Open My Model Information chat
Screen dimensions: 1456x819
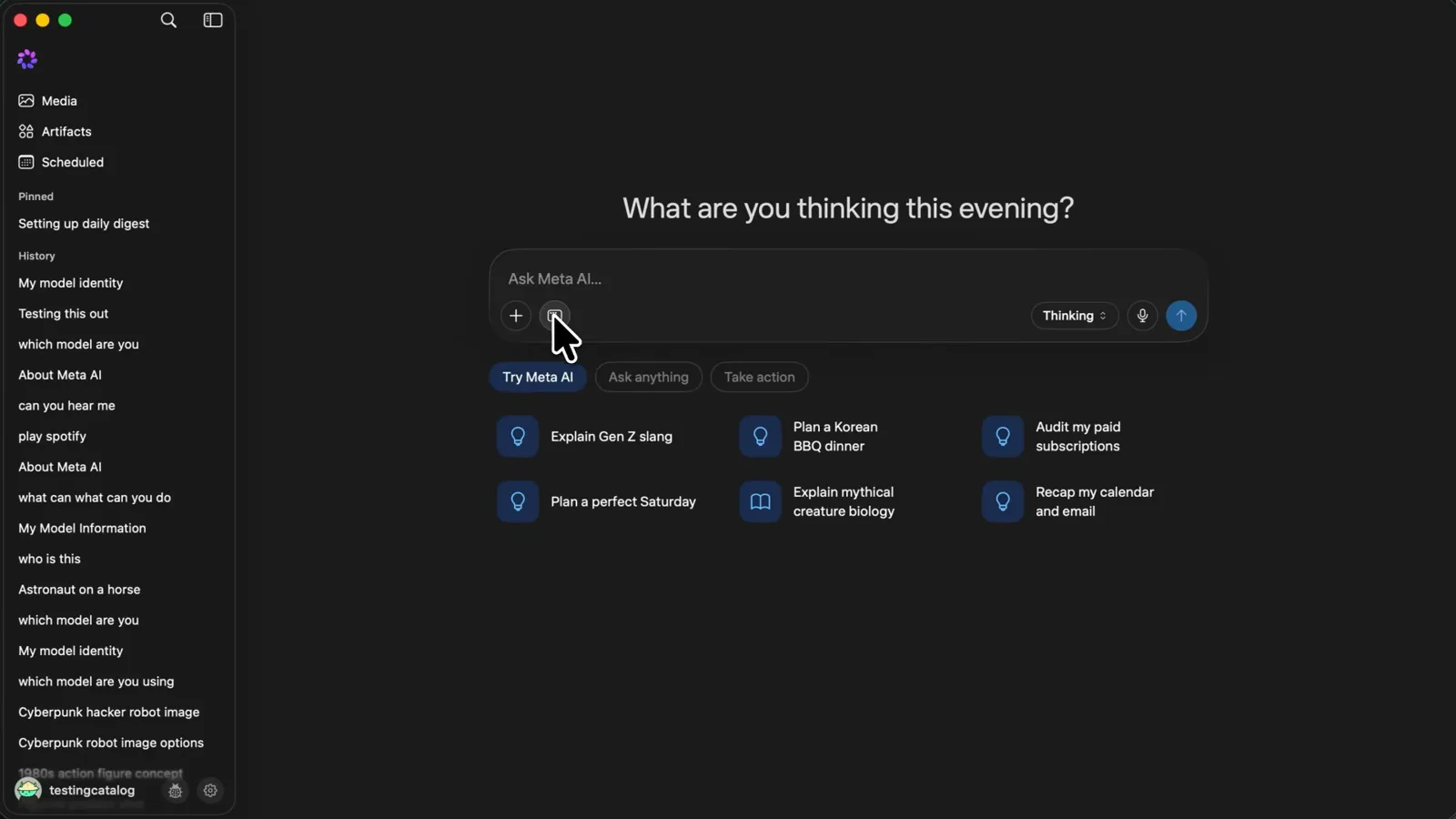click(x=82, y=529)
